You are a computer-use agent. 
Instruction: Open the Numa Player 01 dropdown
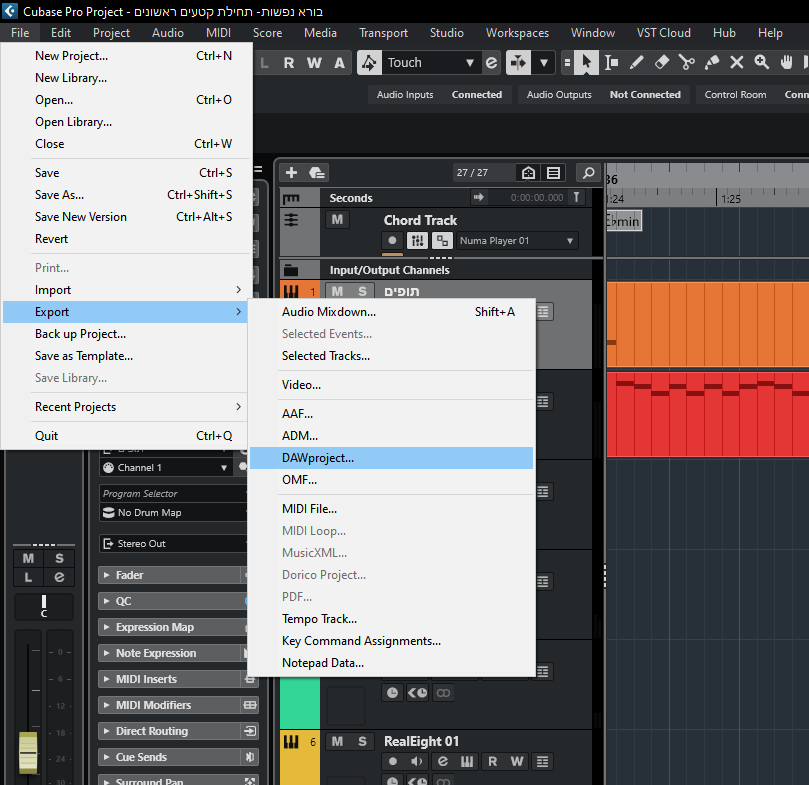[x=517, y=241]
